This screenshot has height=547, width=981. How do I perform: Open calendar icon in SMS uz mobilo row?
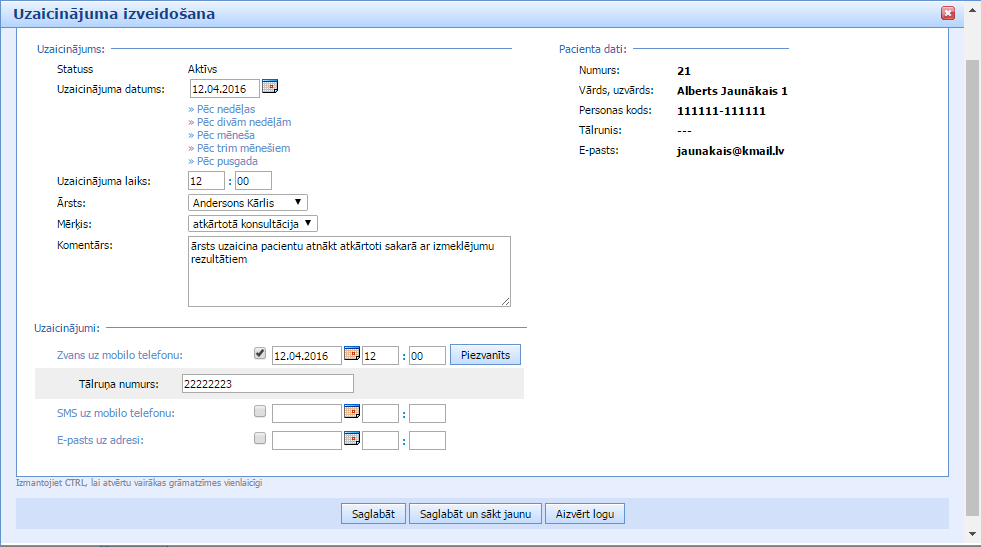pos(351,412)
